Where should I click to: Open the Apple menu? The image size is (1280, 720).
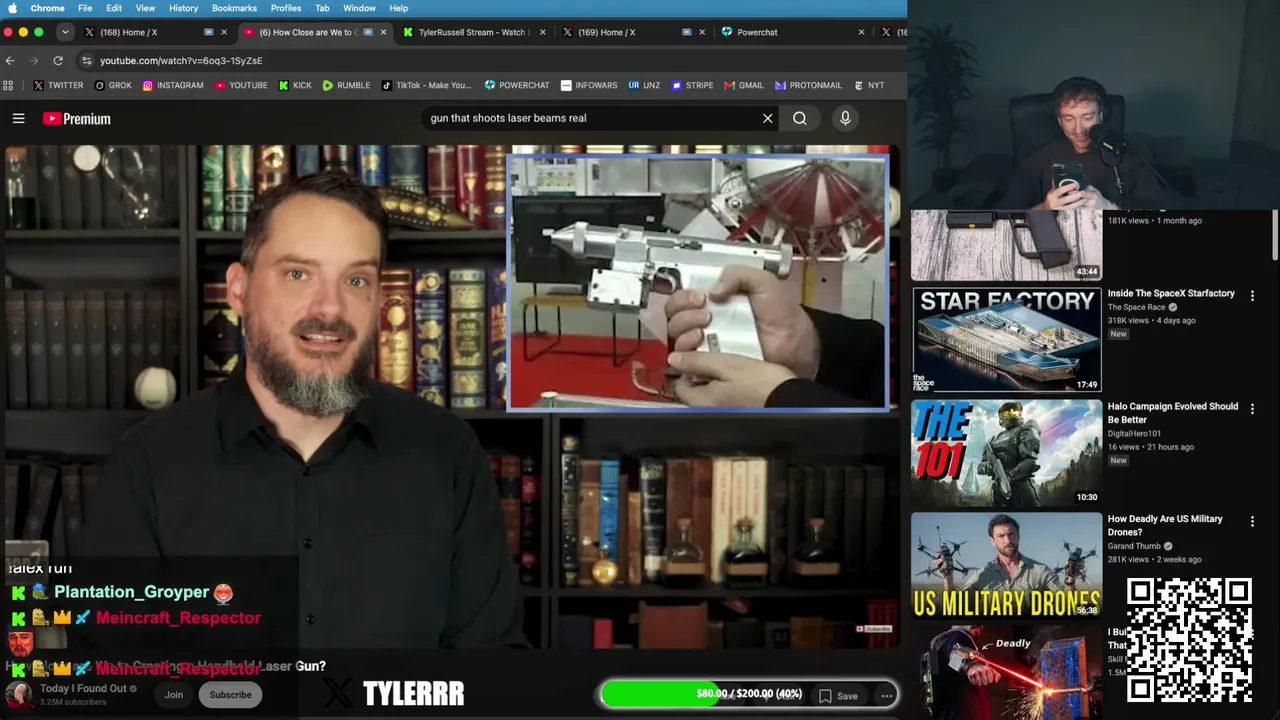(13, 8)
